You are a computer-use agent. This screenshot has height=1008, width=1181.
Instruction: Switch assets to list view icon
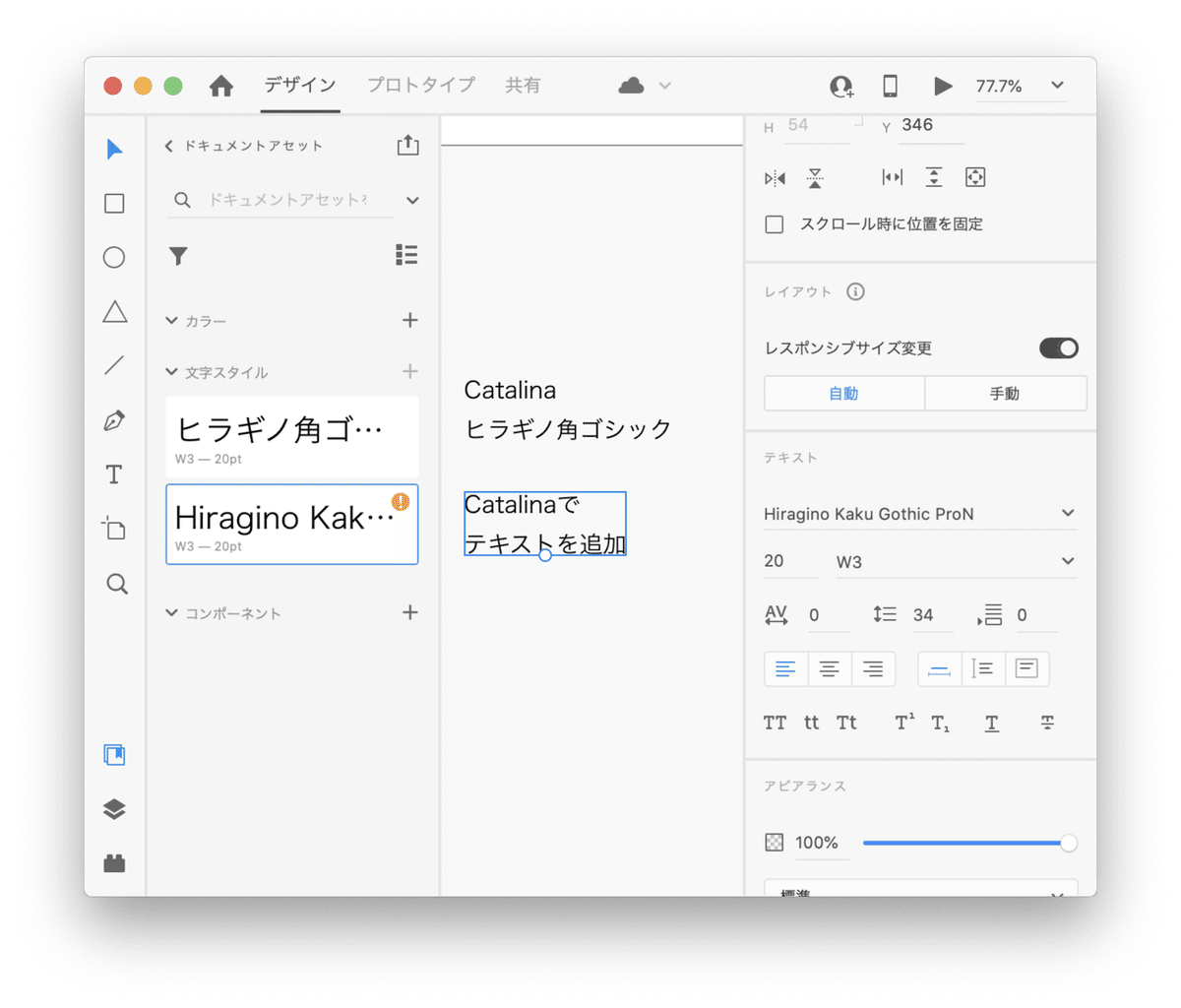tap(406, 255)
